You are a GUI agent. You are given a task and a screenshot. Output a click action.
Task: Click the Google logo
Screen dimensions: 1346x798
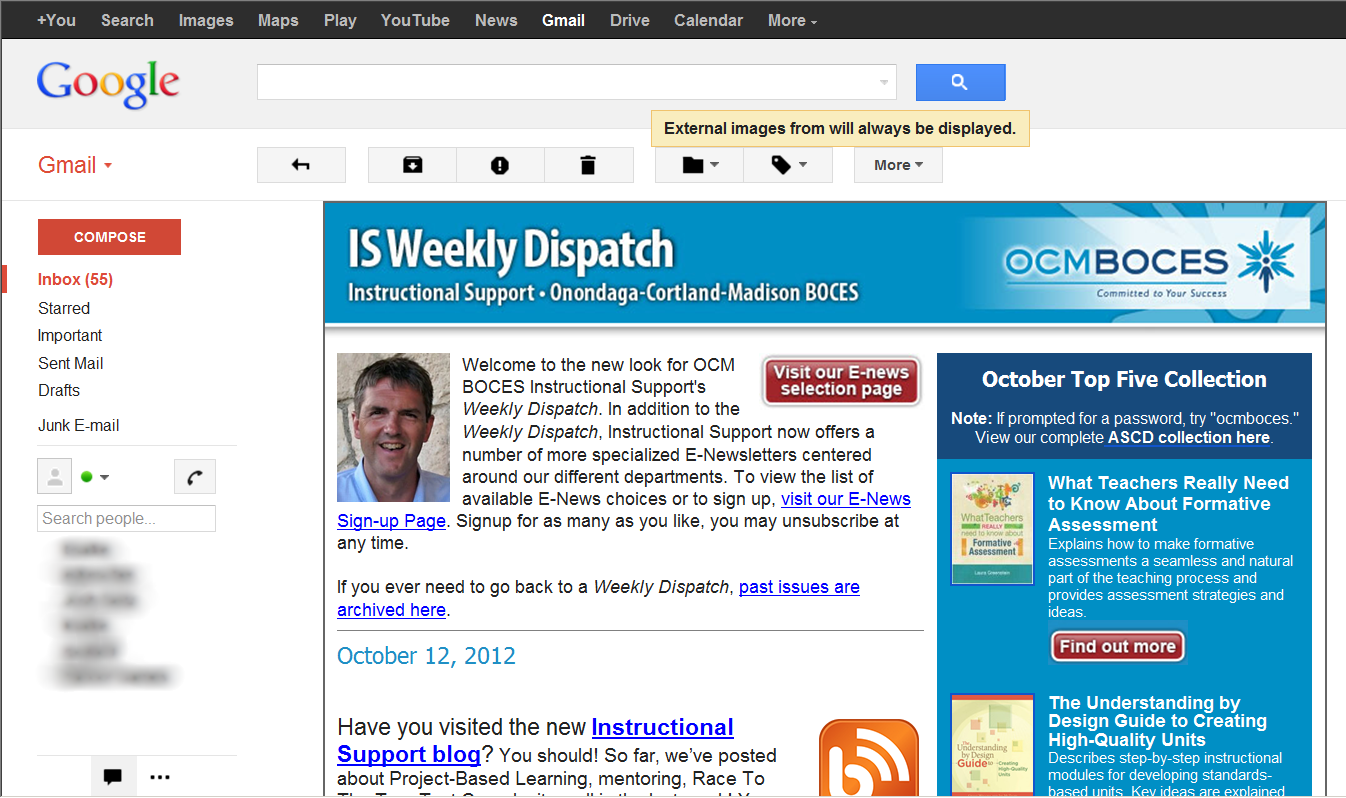tap(108, 84)
